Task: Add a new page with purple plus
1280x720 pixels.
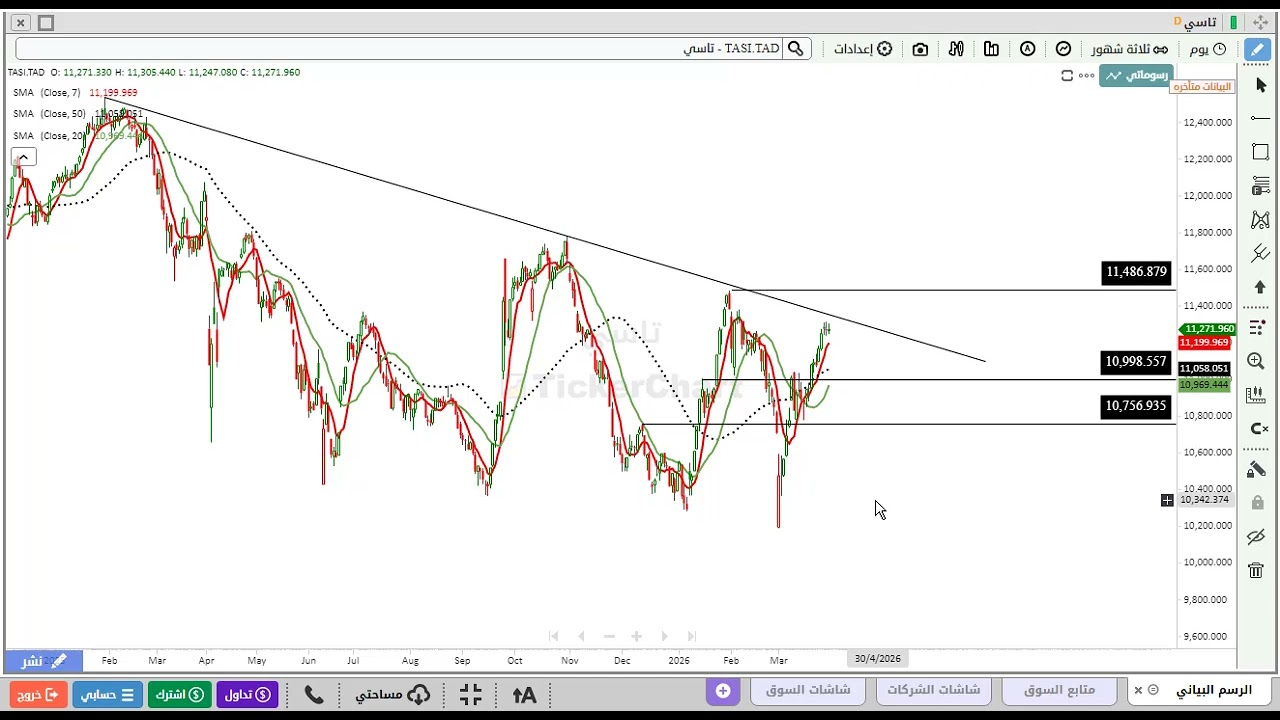Action: [x=723, y=691]
